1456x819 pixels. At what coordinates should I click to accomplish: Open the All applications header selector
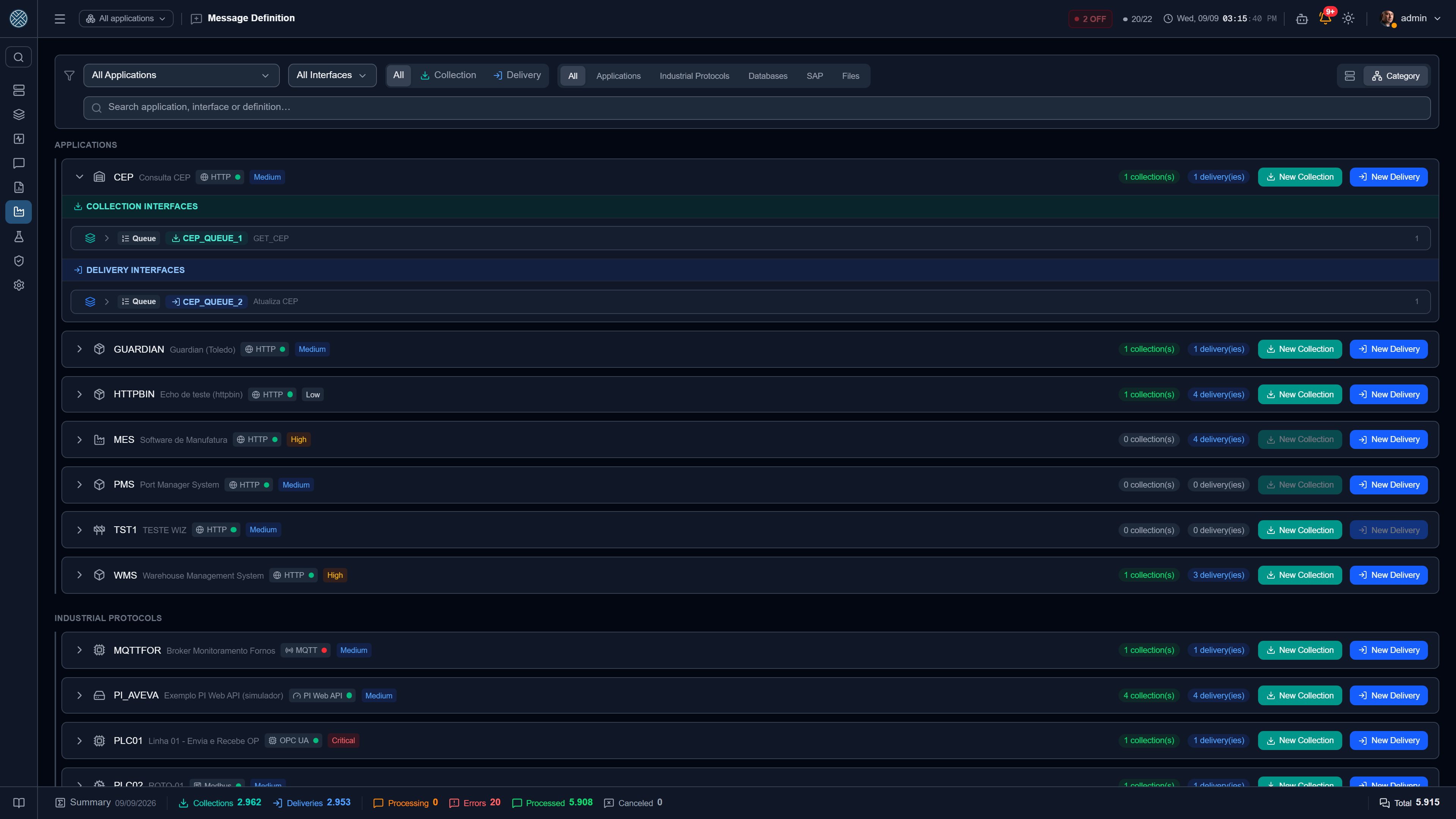(x=127, y=19)
